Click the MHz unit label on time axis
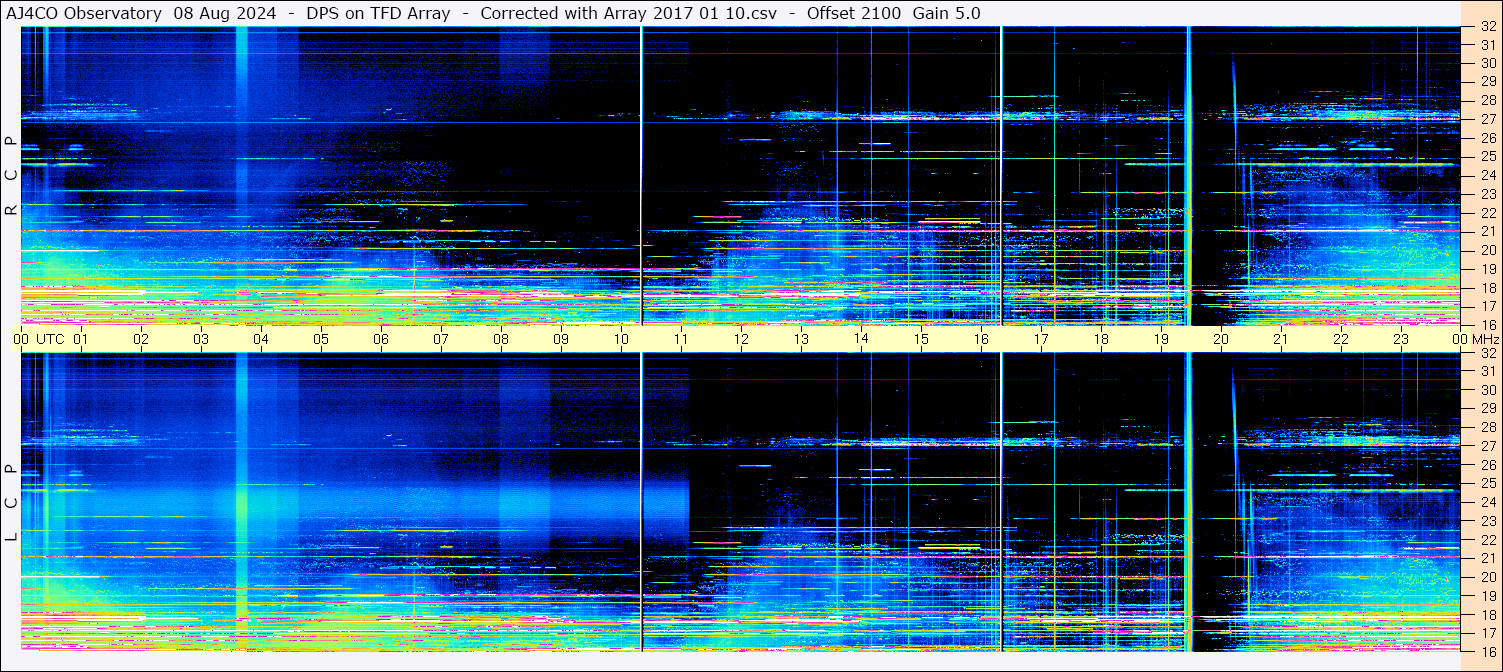Image resolution: width=1503 pixels, height=672 pixels. pyautogui.click(x=1484, y=339)
